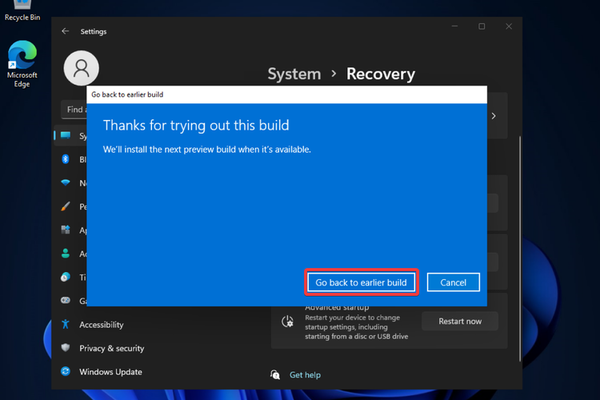
Task: Expand the chevron on the top recovery option
Action: click(x=493, y=116)
